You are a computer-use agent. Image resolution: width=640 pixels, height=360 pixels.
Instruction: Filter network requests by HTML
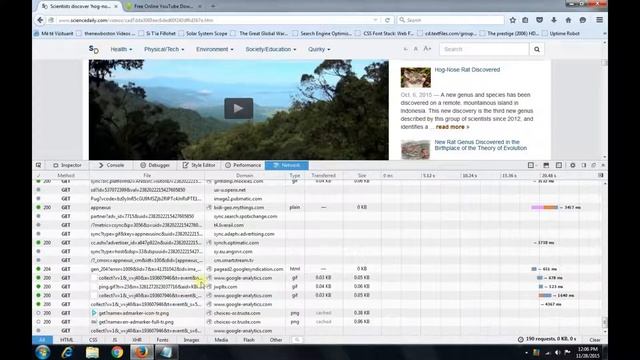pyautogui.click(x=67, y=340)
